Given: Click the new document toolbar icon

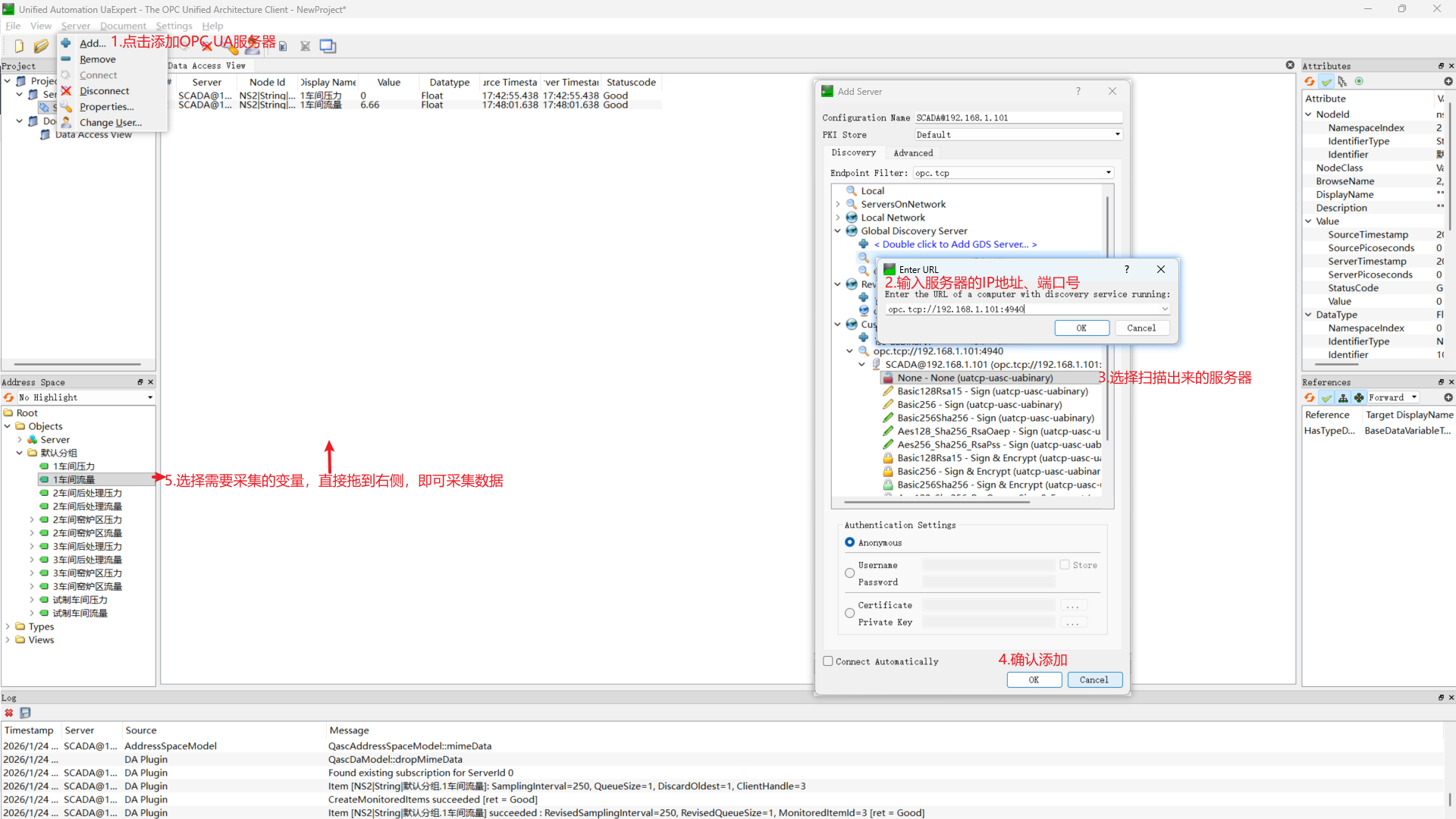Looking at the screenshot, I should click(19, 46).
